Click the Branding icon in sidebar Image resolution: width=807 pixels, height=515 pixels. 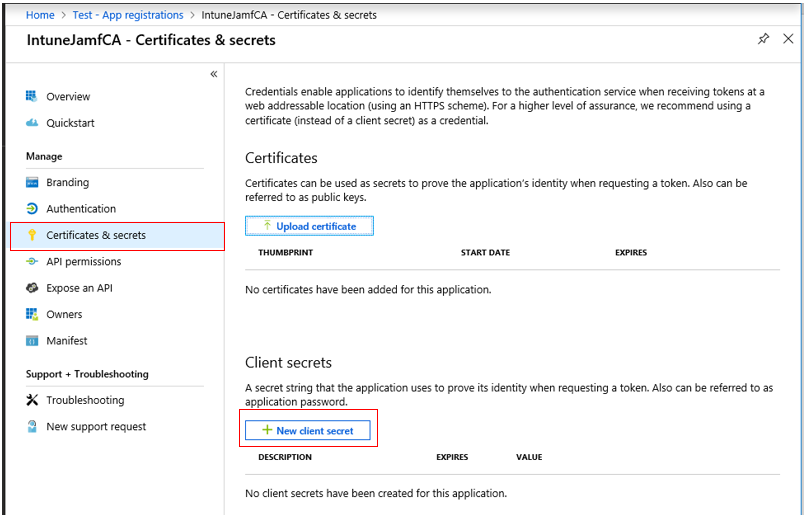(x=32, y=183)
